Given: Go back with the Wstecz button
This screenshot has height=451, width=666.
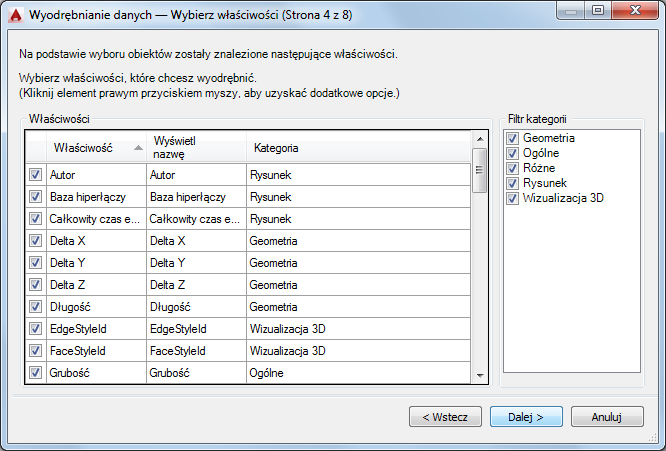Looking at the screenshot, I should (x=445, y=417).
